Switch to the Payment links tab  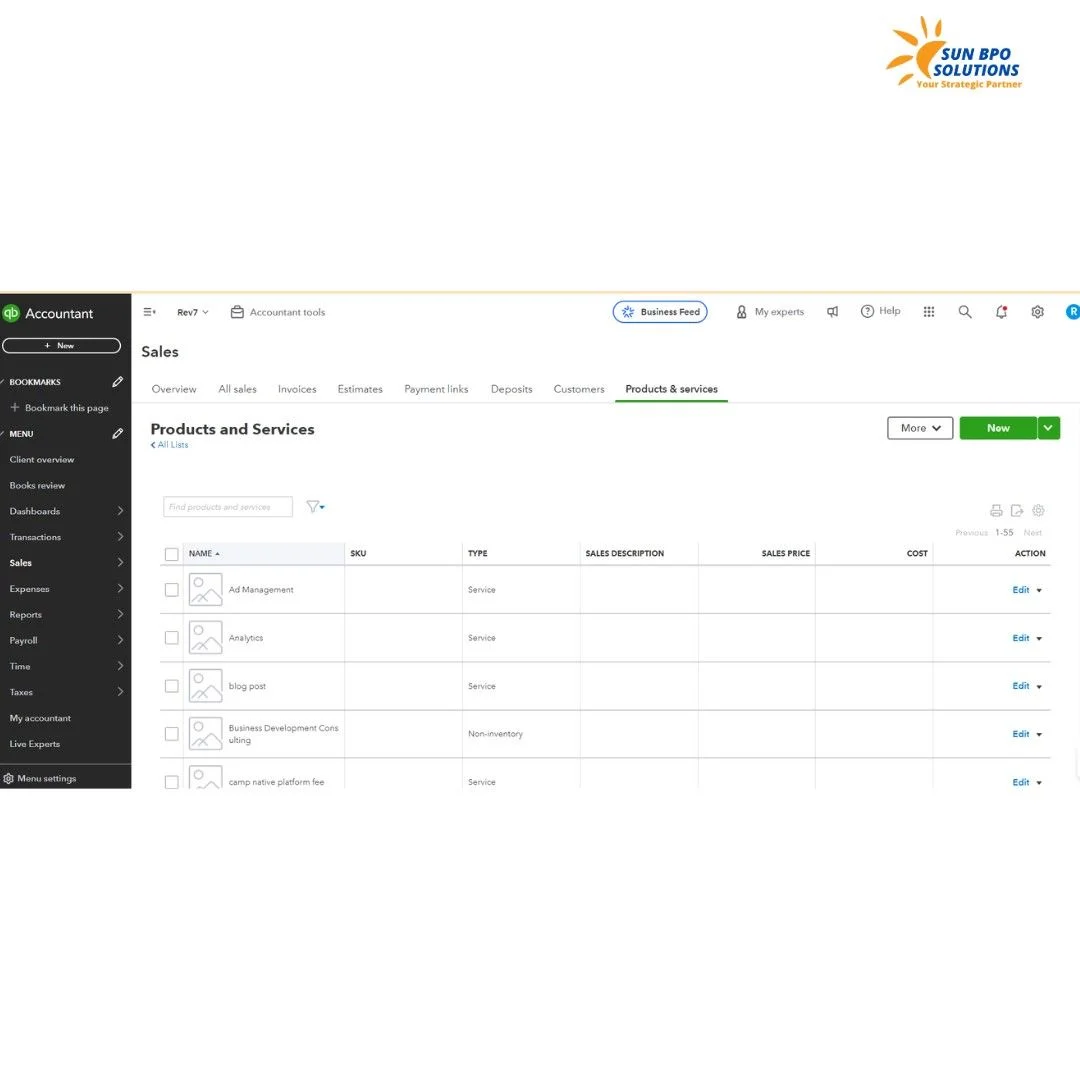coord(436,389)
